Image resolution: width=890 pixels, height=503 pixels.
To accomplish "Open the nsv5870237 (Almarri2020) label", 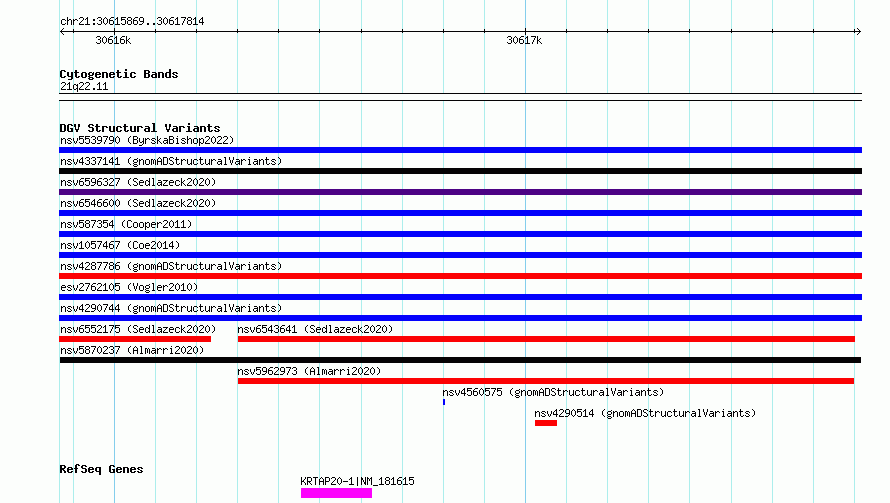I will 132,350.
